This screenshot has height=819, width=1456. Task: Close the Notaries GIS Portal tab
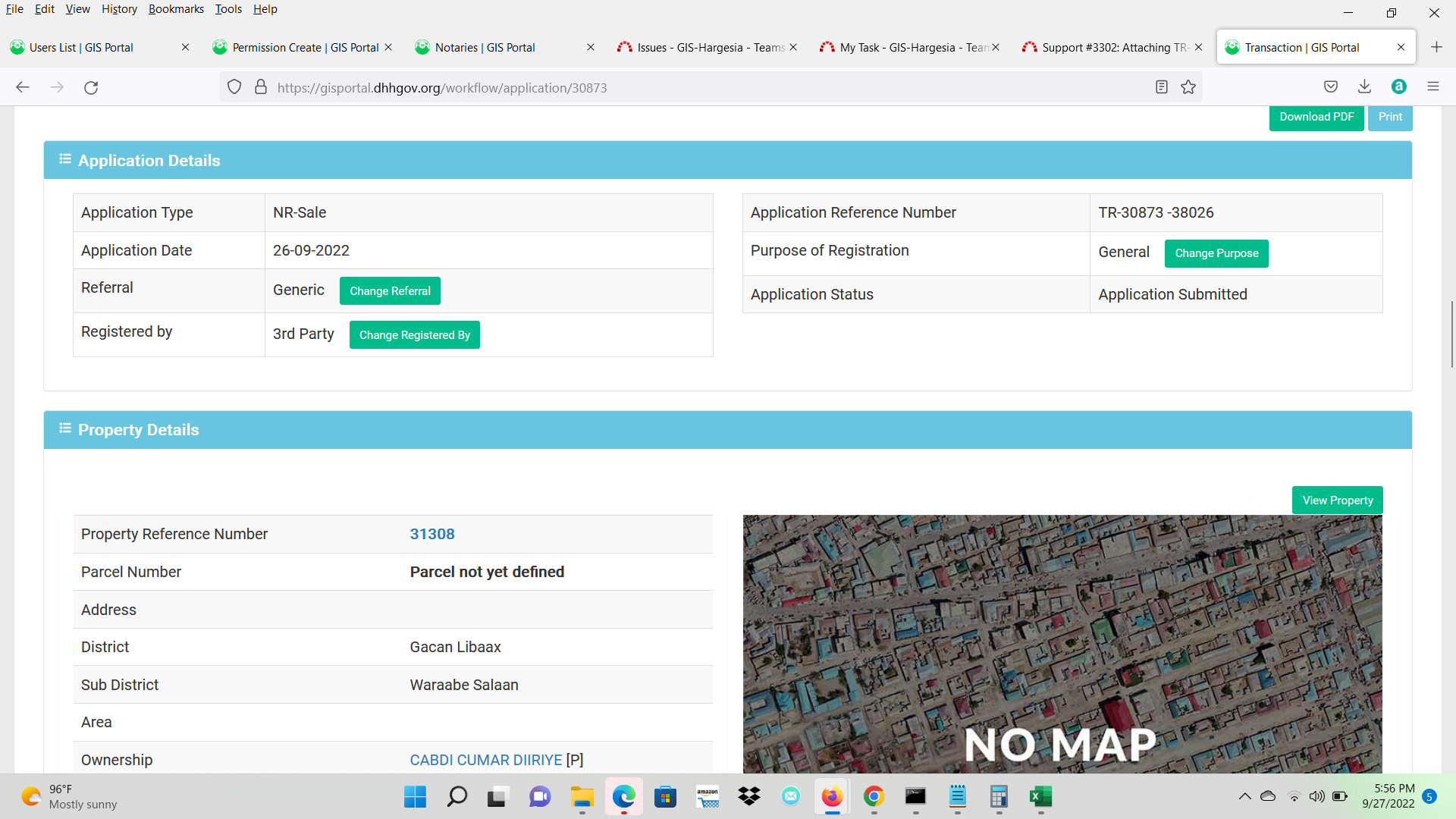pyautogui.click(x=591, y=47)
